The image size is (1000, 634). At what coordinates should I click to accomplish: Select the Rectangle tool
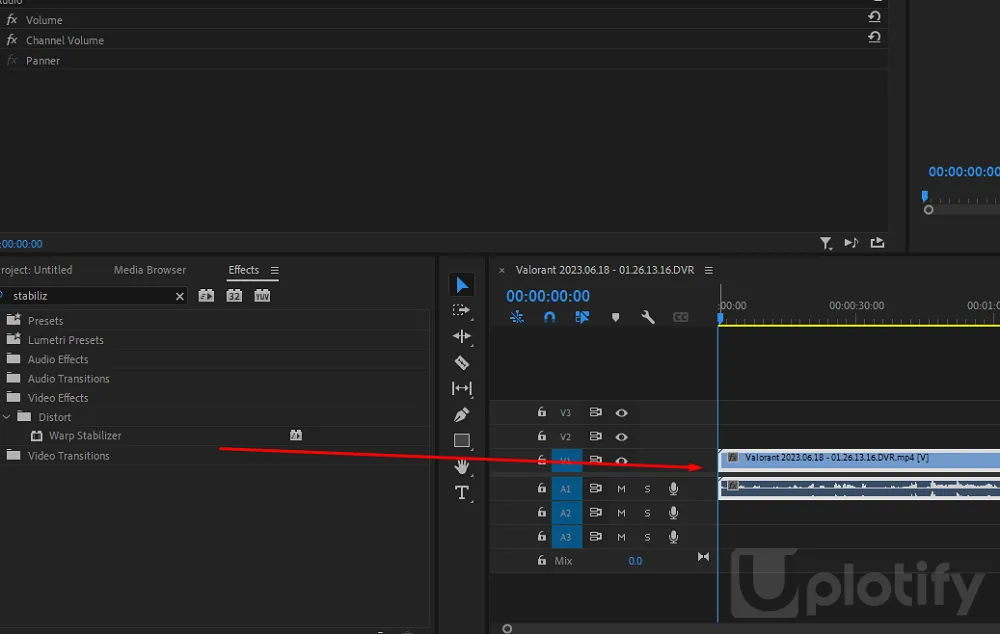pyautogui.click(x=462, y=441)
